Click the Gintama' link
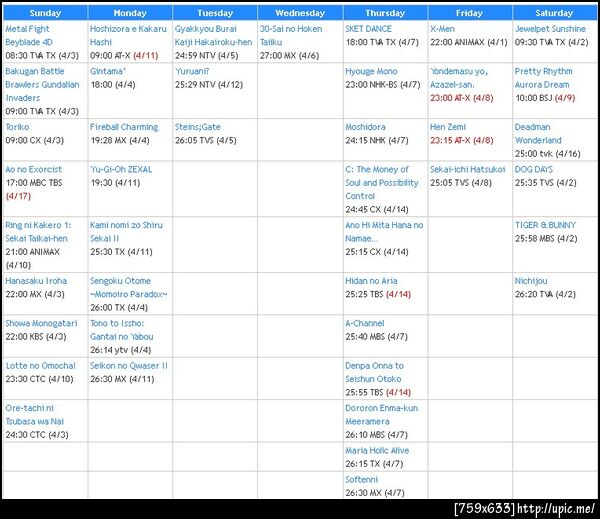 click(108, 71)
